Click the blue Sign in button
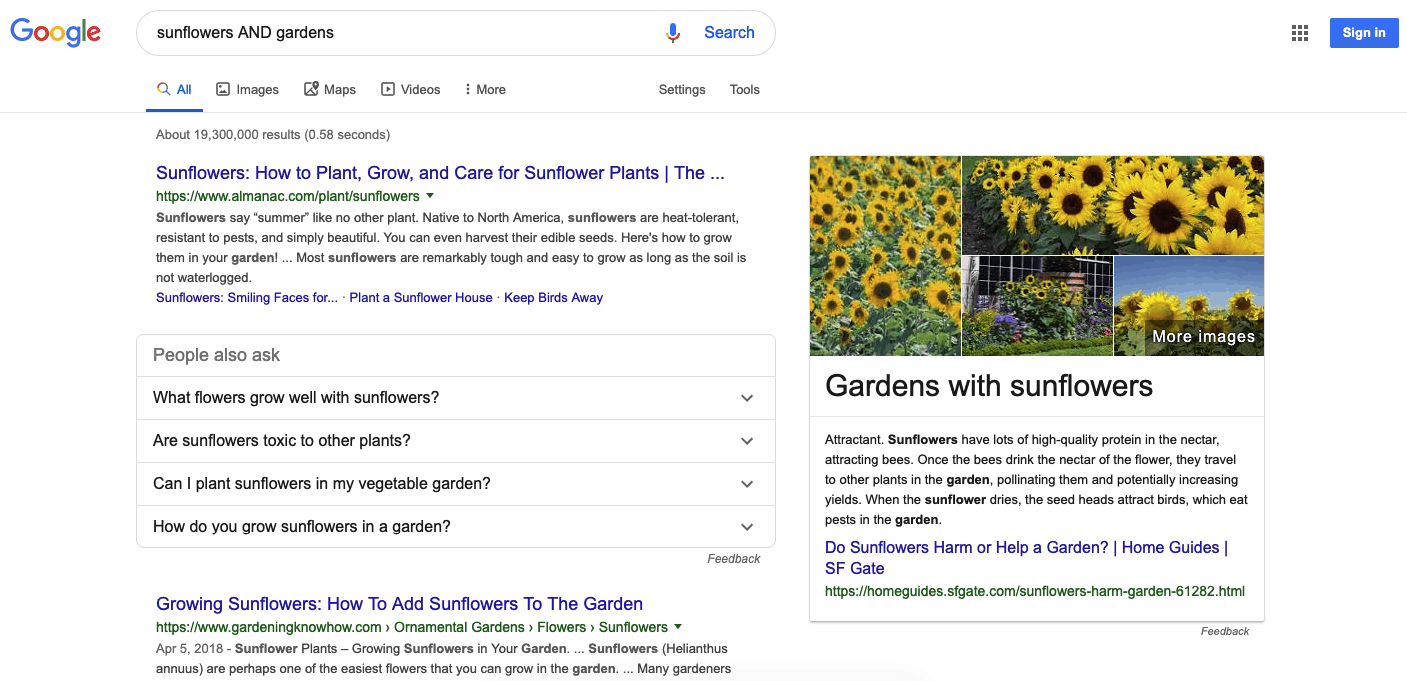The height and width of the screenshot is (681, 1407). pyautogui.click(x=1363, y=32)
